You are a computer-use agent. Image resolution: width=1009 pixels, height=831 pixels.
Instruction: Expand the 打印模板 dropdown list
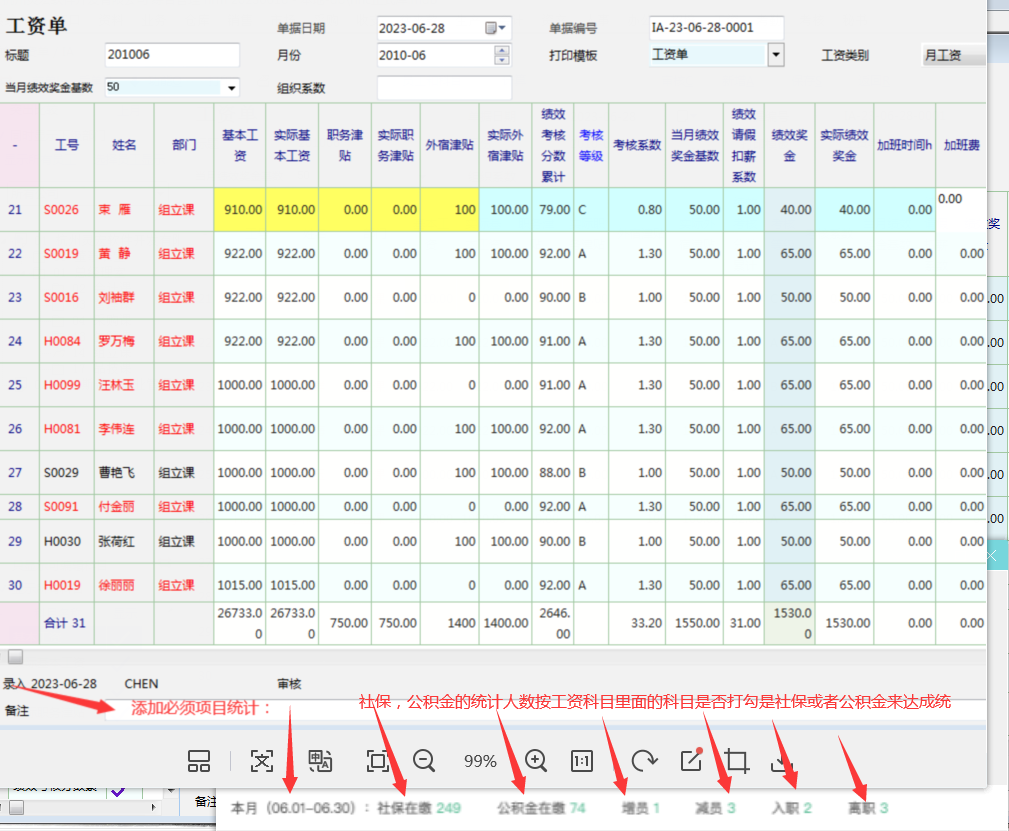pos(776,55)
